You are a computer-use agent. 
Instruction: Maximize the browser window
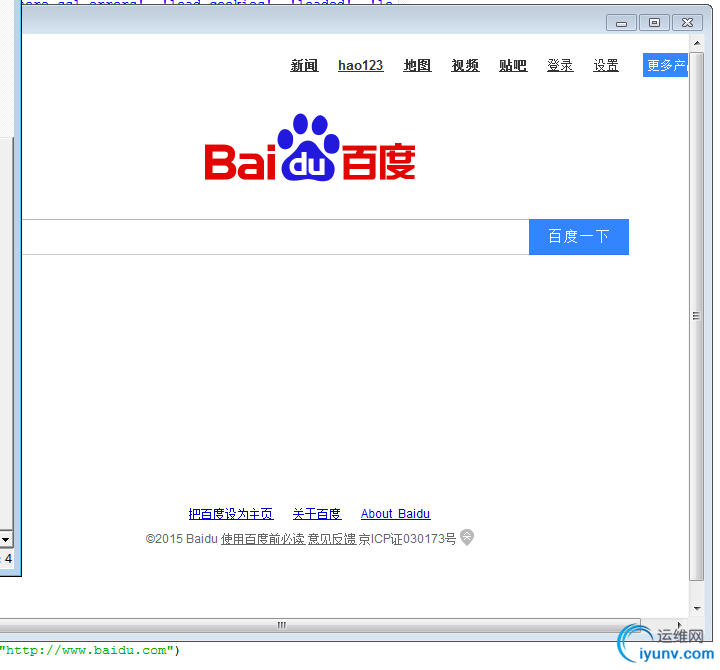[x=654, y=23]
